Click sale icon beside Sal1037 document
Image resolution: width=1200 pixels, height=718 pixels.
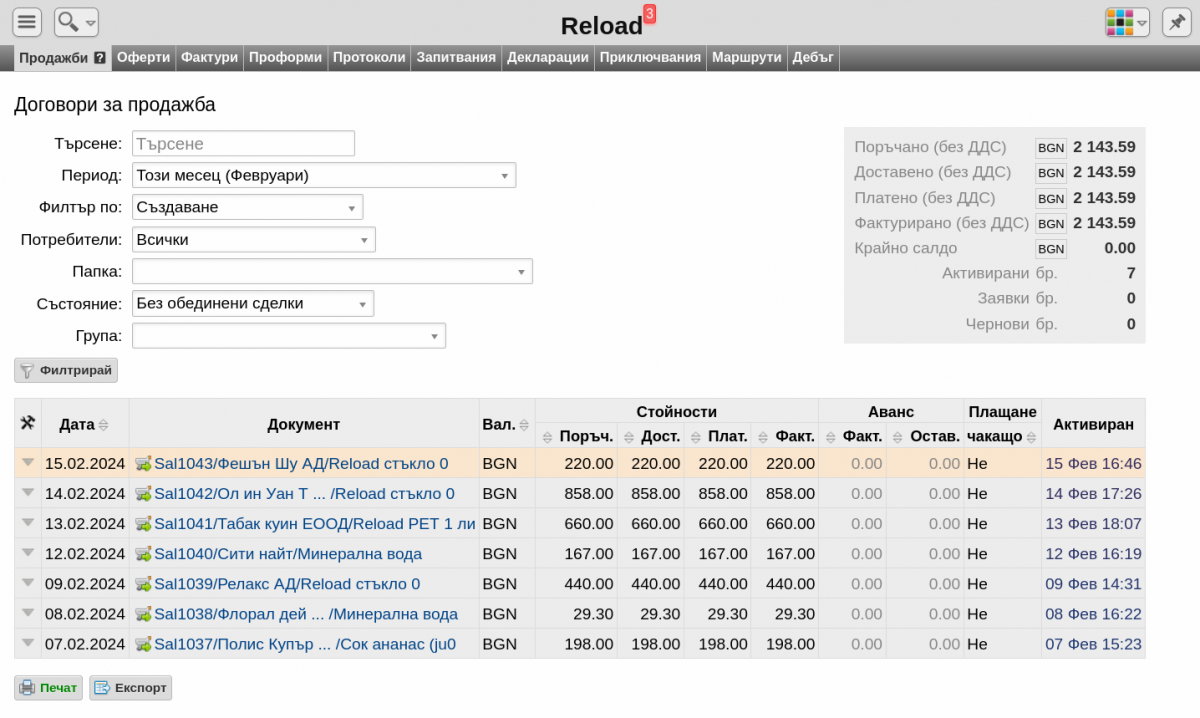143,644
